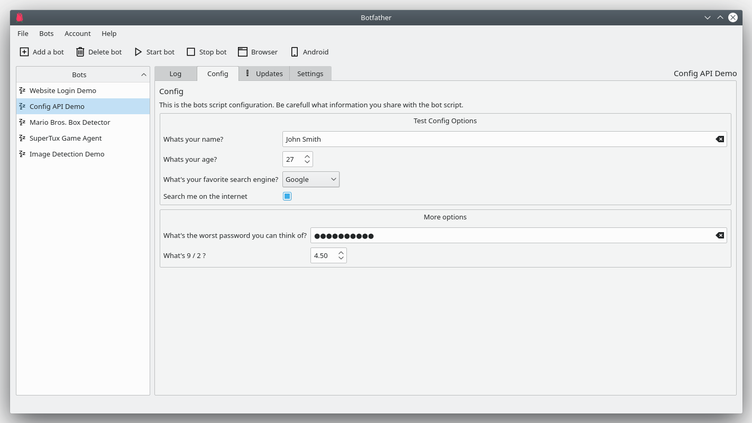Switch to the Settings tab
The image size is (752, 423).
(310, 73)
